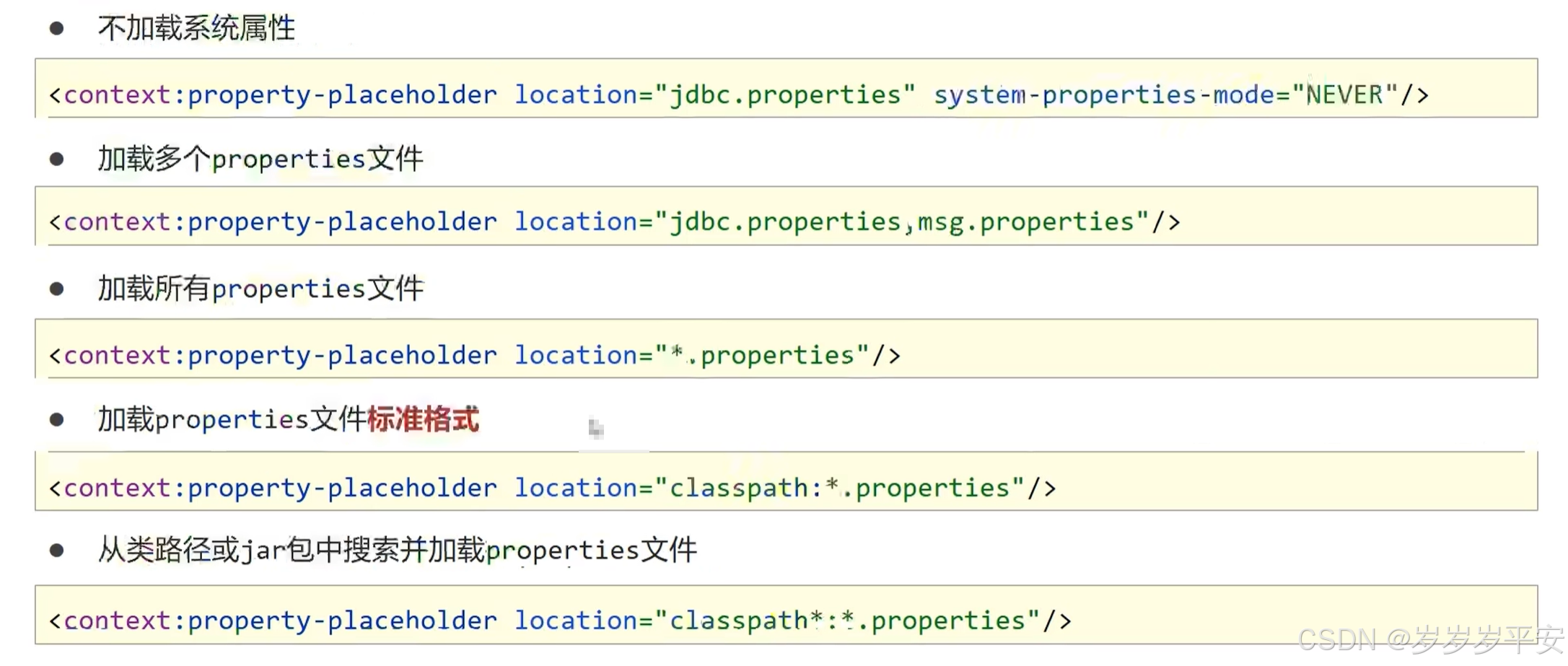Click the heading '加载所有properties文件'

coord(260,289)
